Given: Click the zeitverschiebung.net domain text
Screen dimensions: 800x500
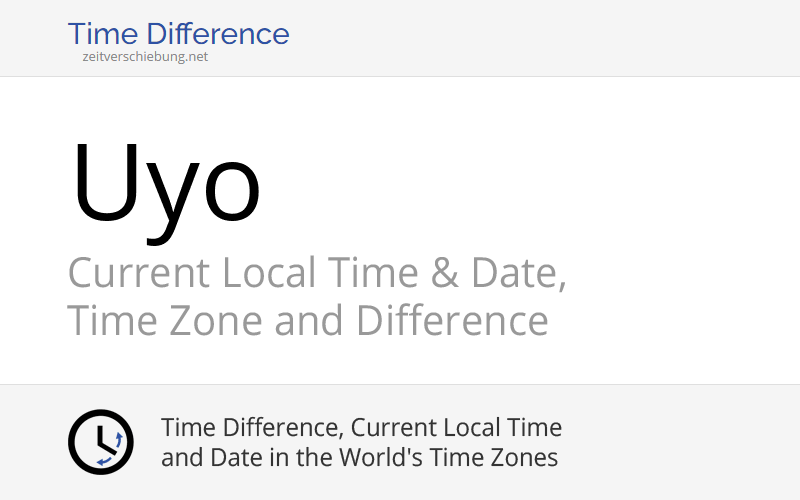Looking at the screenshot, I should pos(145,57).
